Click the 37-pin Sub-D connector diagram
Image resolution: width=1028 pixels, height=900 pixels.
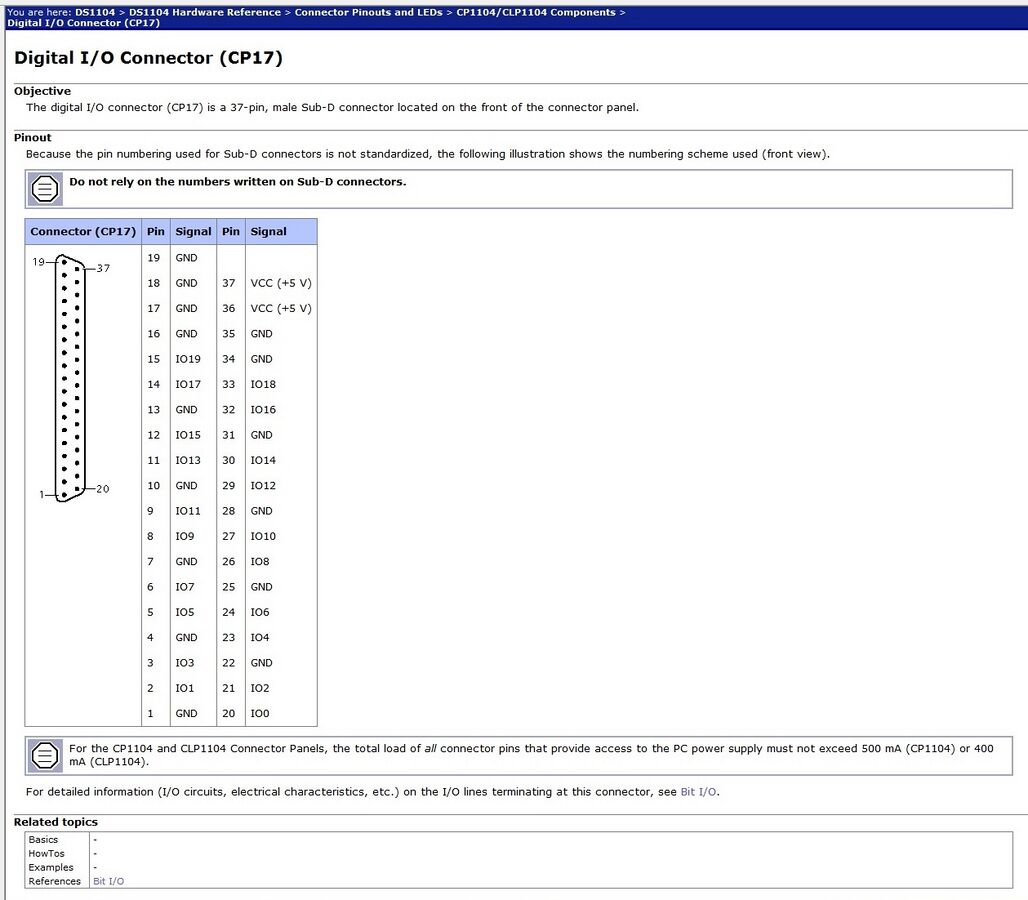(x=70, y=378)
